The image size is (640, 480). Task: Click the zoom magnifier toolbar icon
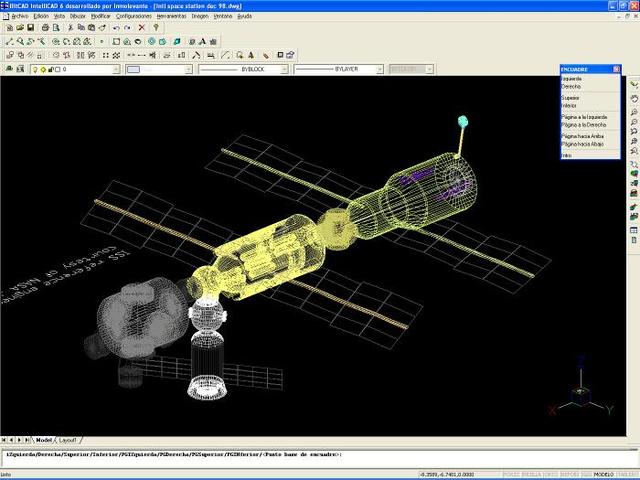(20, 42)
